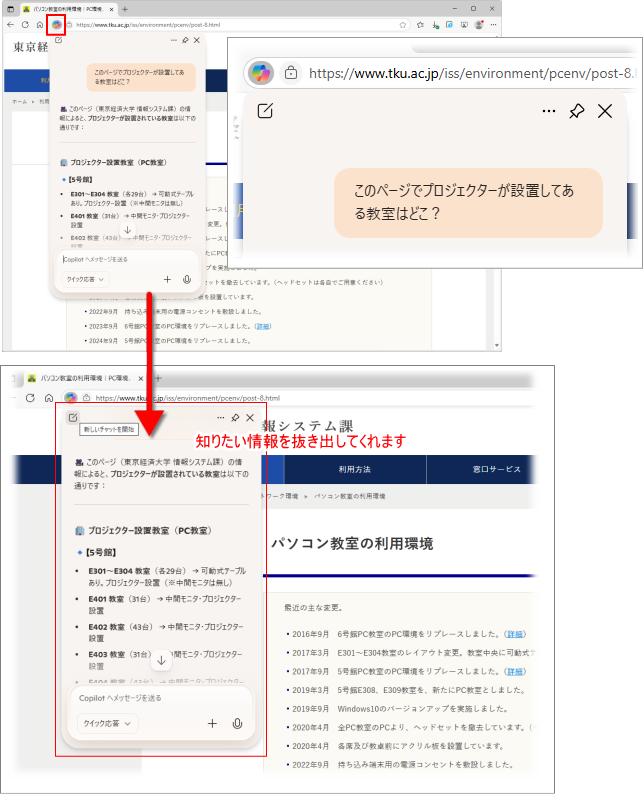The width and height of the screenshot is (643, 794).
Task: Open 利用方法 navigation menu item
Action: pyautogui.click(x=354, y=469)
